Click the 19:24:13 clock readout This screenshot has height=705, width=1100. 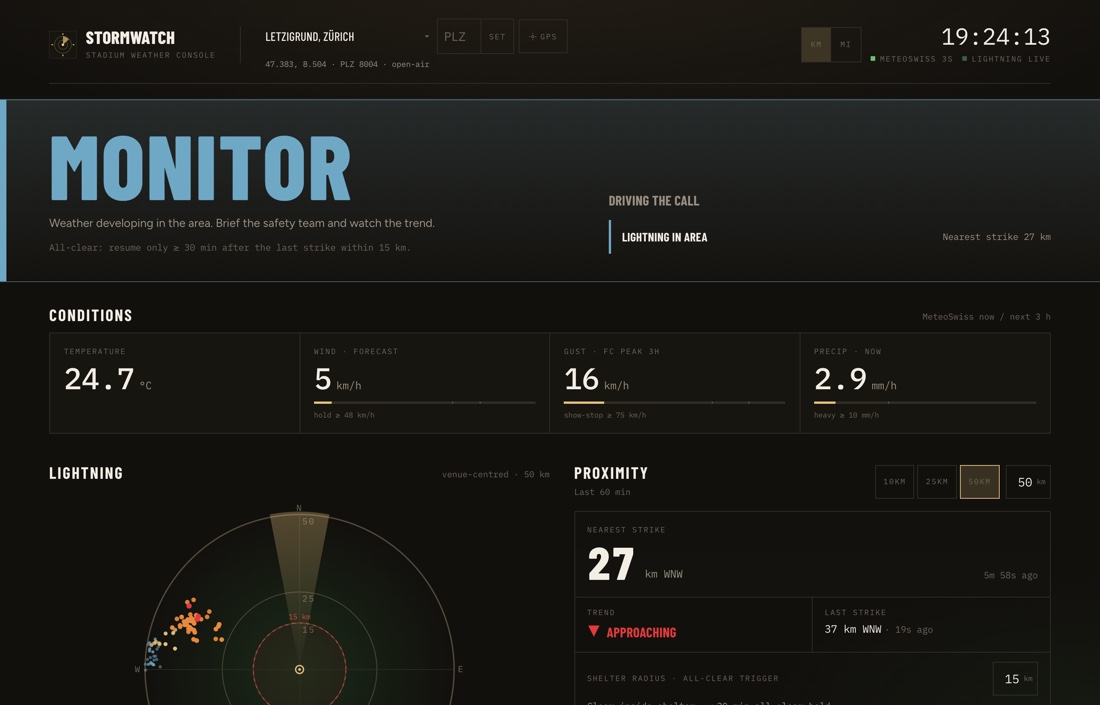click(x=995, y=36)
